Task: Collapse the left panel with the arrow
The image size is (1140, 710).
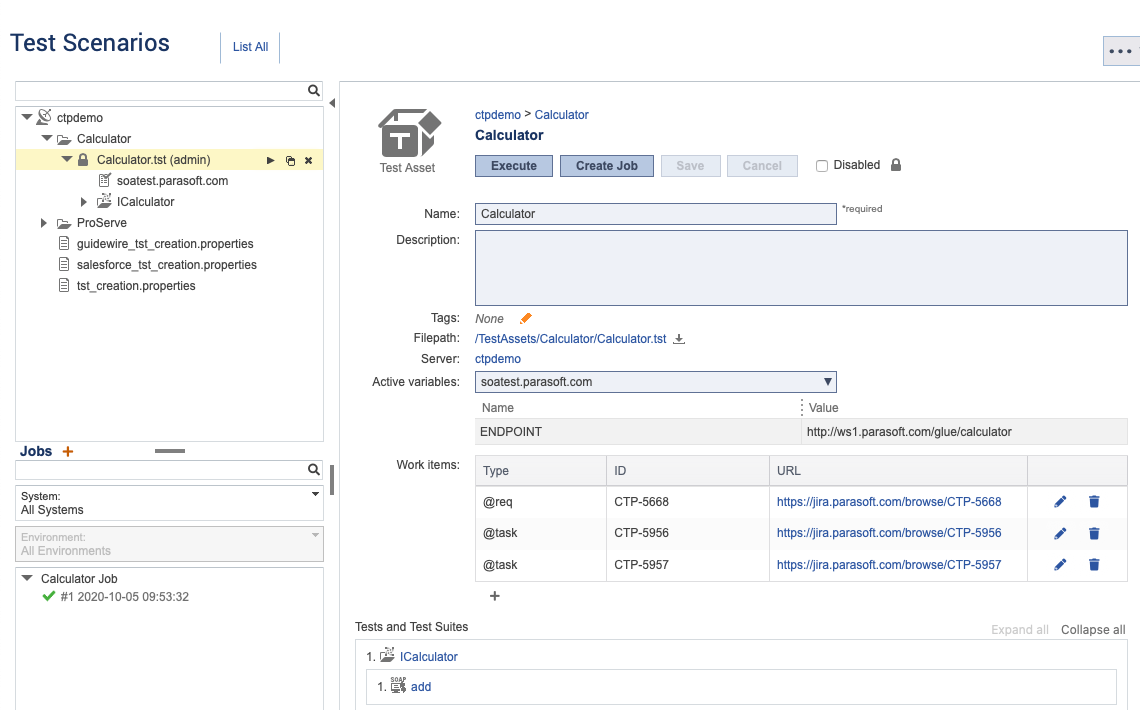Action: tap(332, 103)
